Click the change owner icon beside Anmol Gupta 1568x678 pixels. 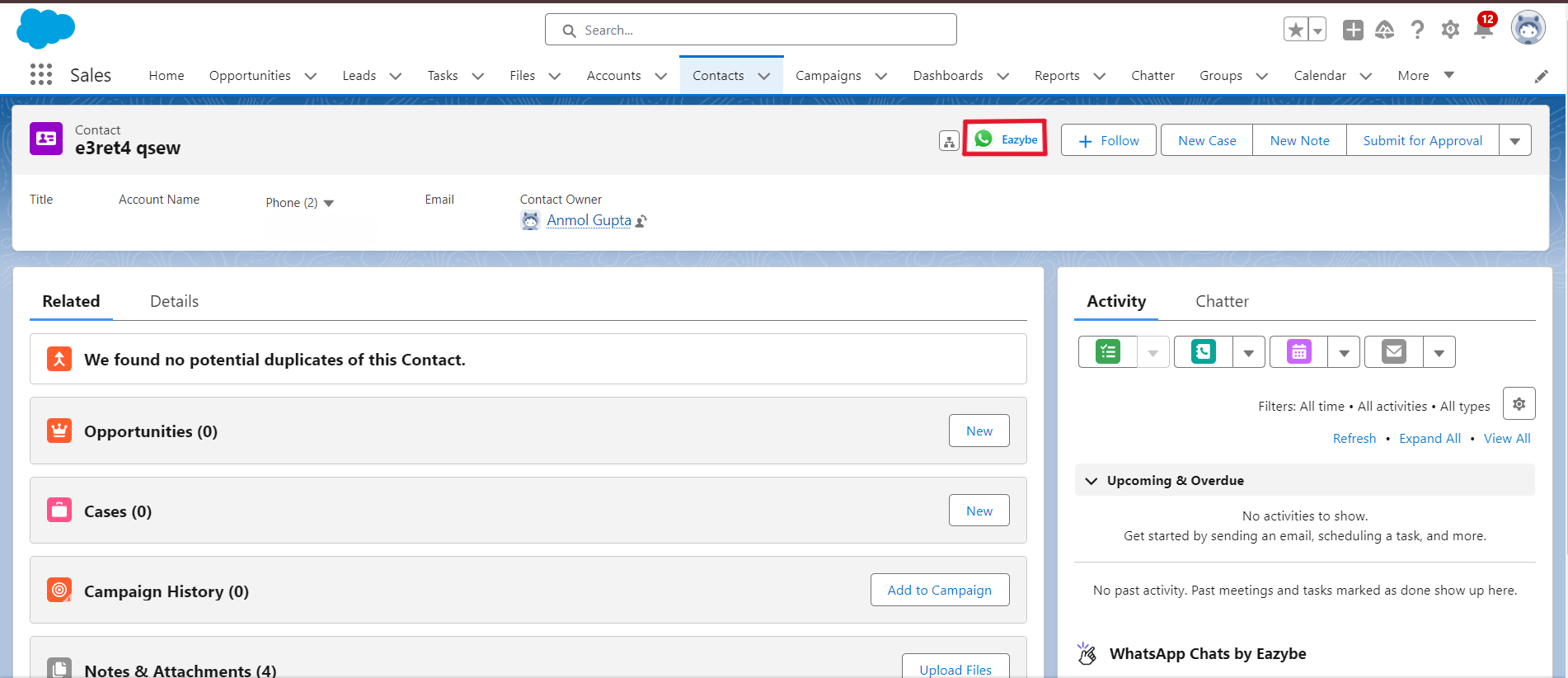(x=641, y=221)
